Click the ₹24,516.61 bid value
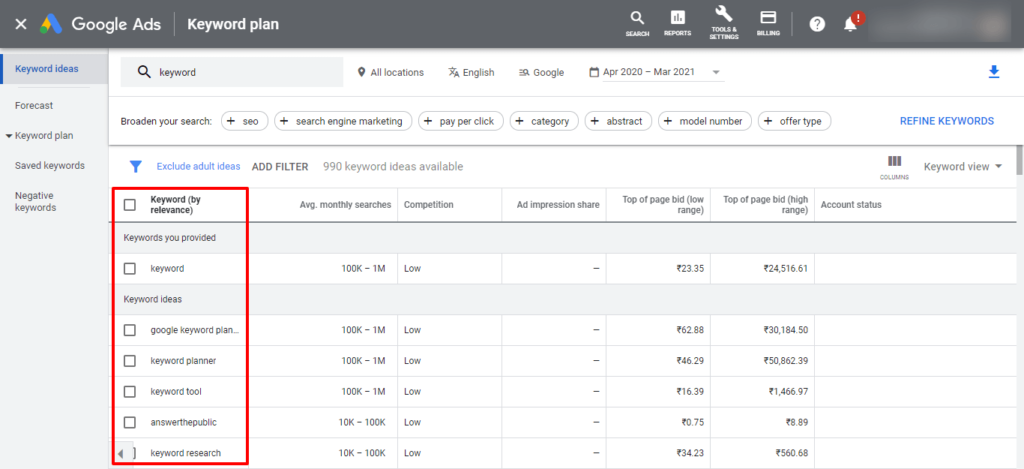Viewport: 1024px width, 469px height. (x=786, y=268)
